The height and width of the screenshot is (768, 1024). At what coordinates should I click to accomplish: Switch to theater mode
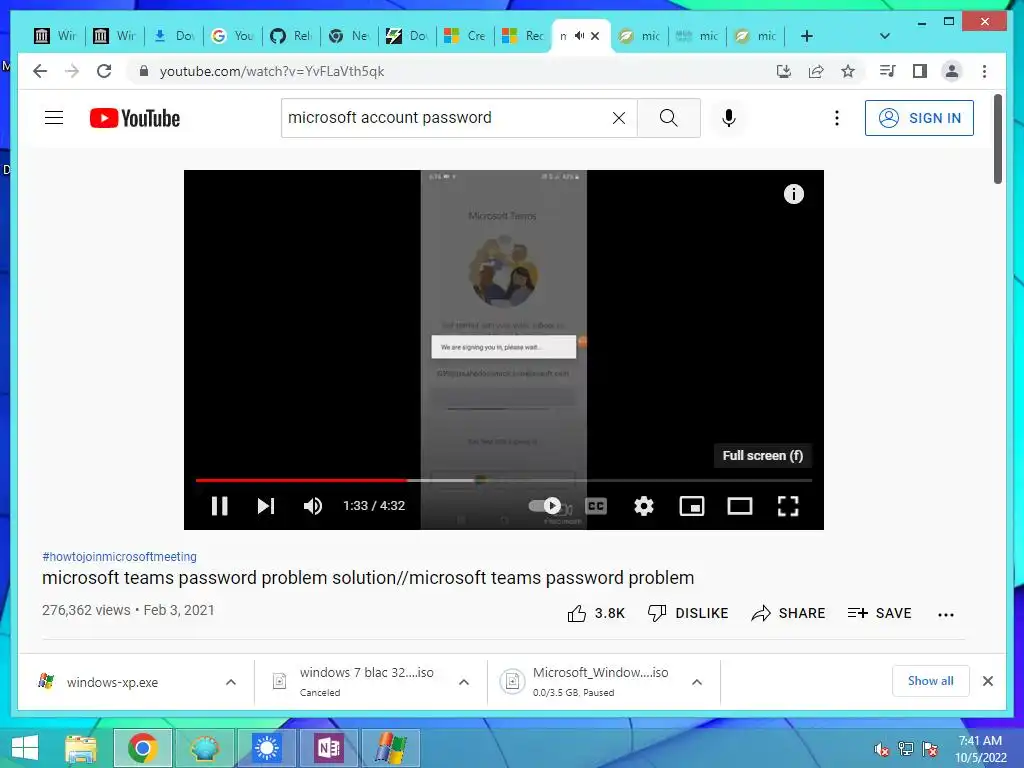(x=740, y=506)
